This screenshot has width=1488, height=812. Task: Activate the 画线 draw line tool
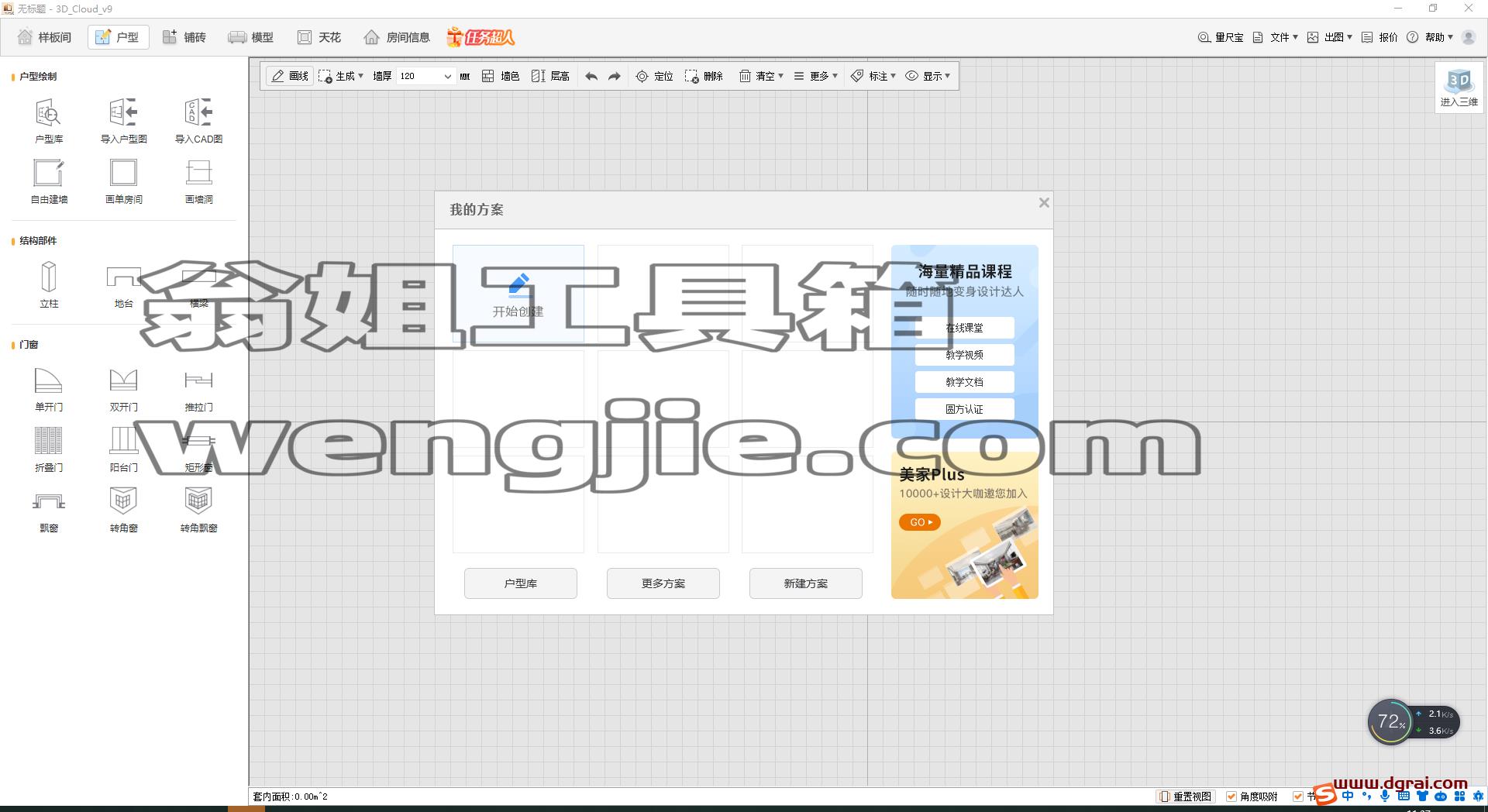point(290,76)
